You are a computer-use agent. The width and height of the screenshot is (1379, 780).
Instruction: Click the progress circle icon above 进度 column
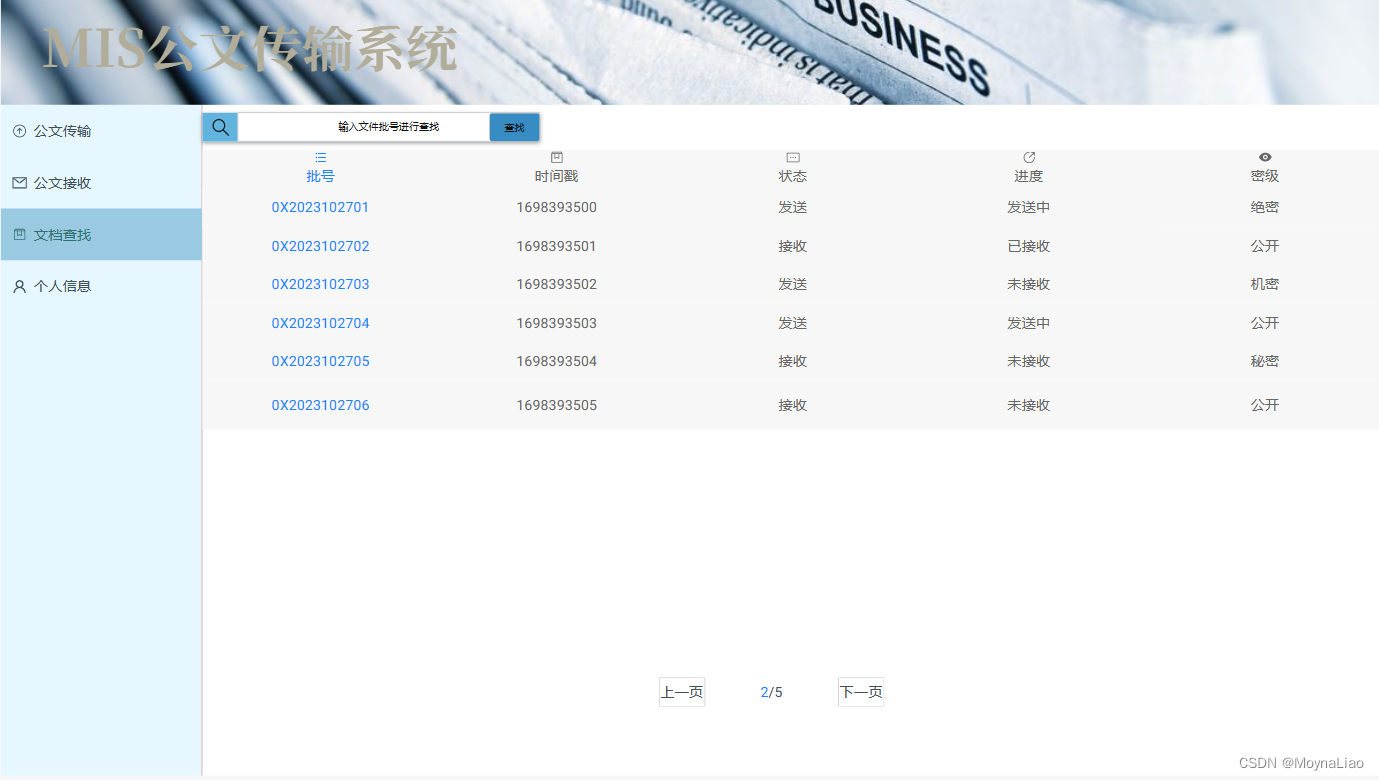coord(1028,157)
